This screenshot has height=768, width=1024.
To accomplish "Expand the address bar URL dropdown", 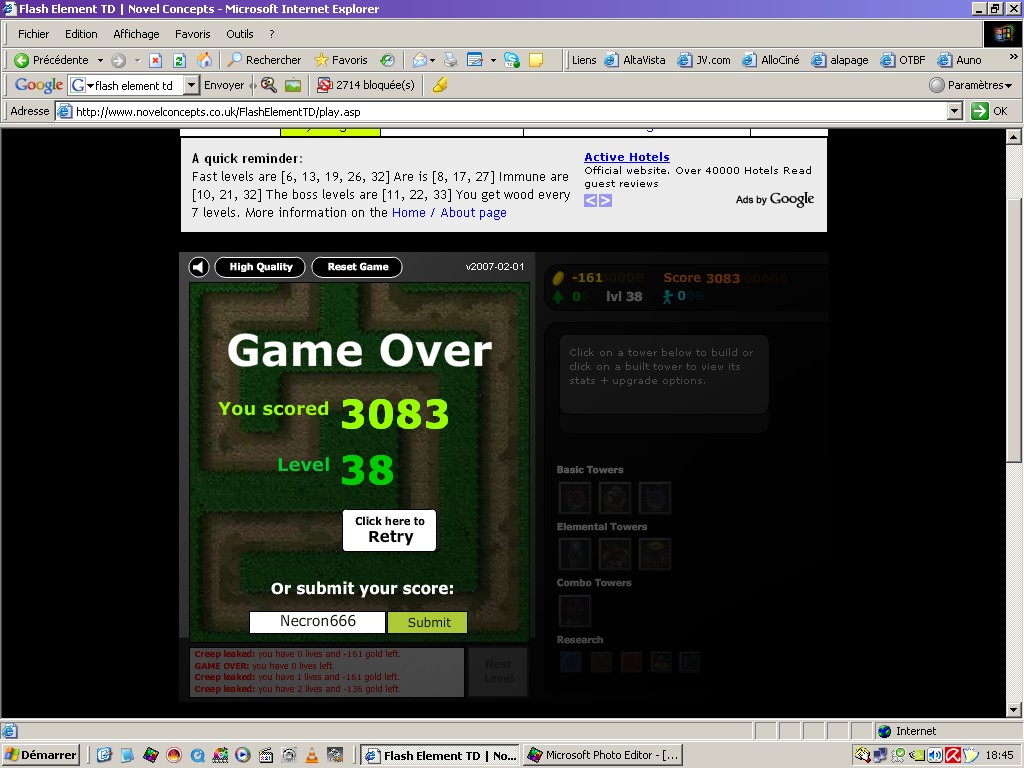I will [x=954, y=112].
